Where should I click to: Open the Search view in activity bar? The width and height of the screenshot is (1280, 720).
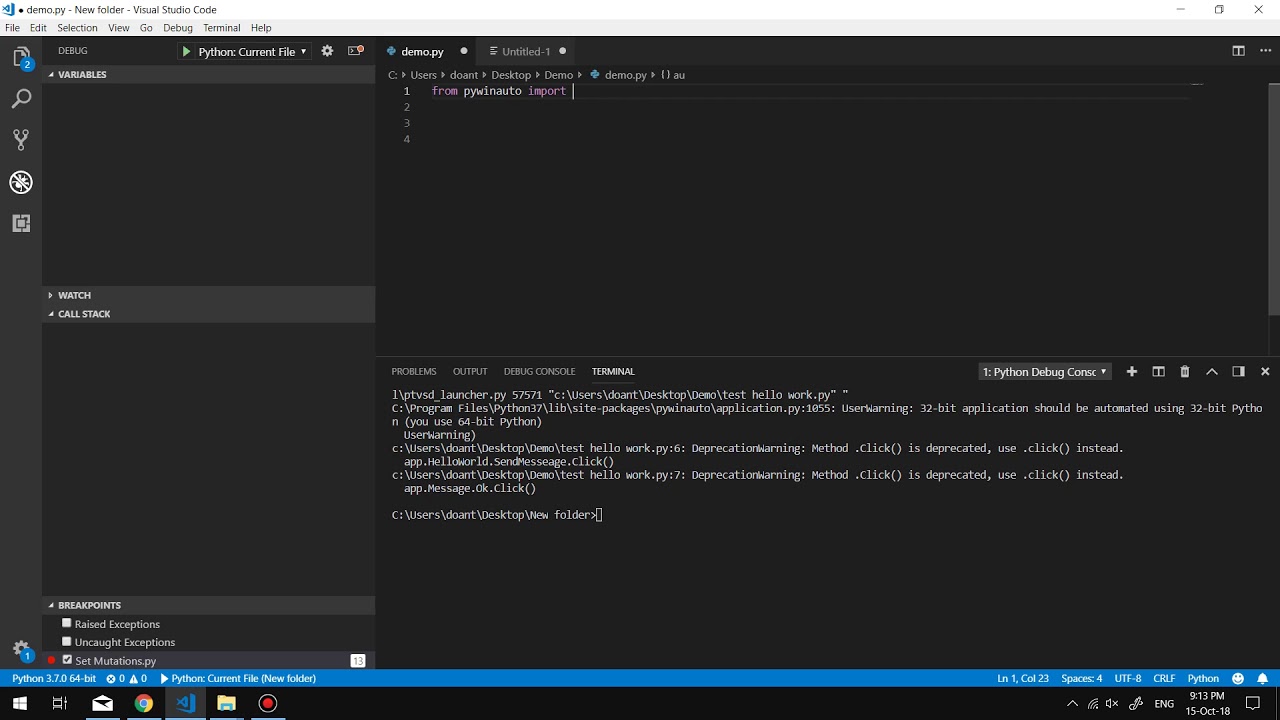click(21, 99)
